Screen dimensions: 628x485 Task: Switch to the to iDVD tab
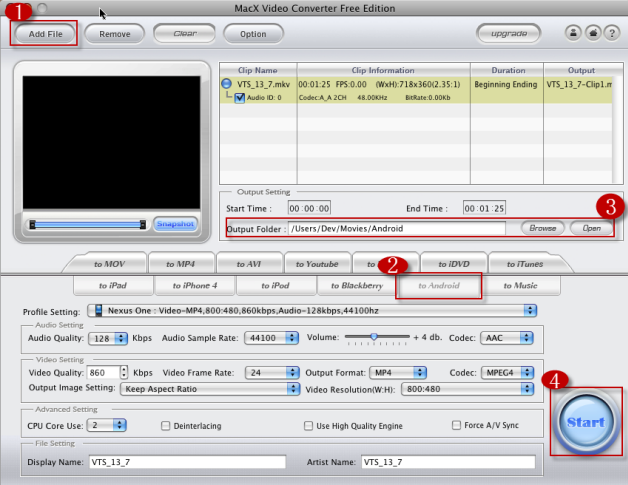tap(454, 264)
